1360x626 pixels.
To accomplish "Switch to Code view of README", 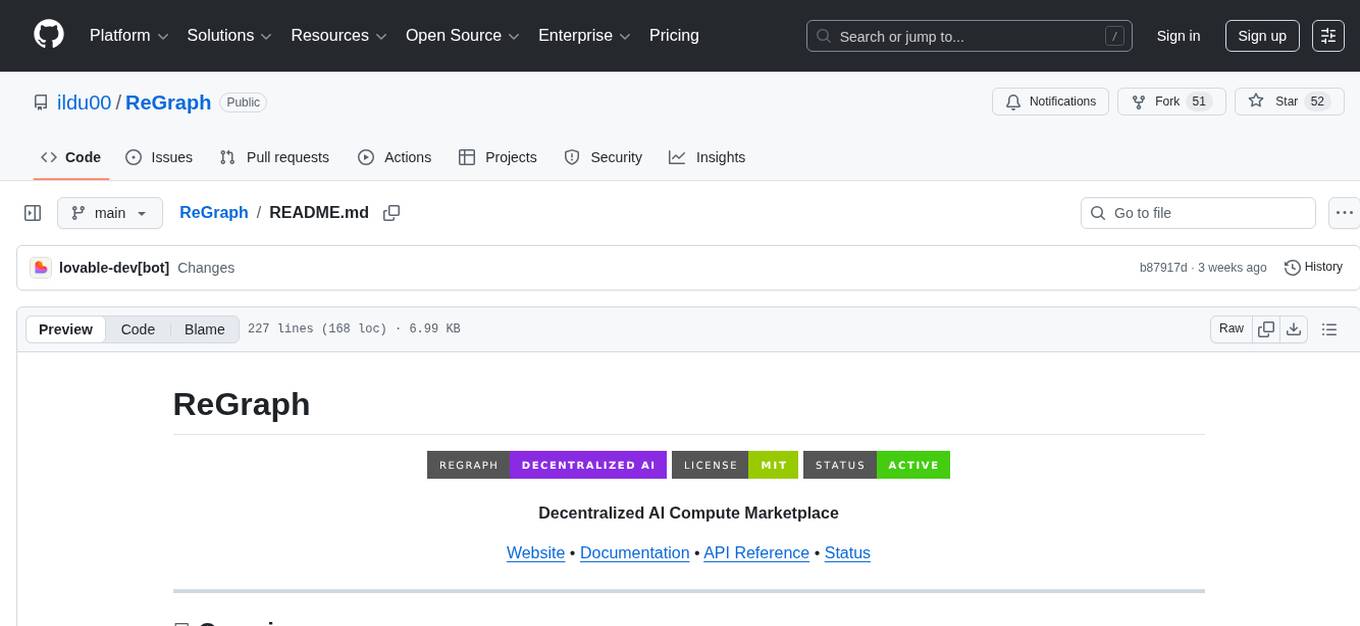I will (138, 329).
